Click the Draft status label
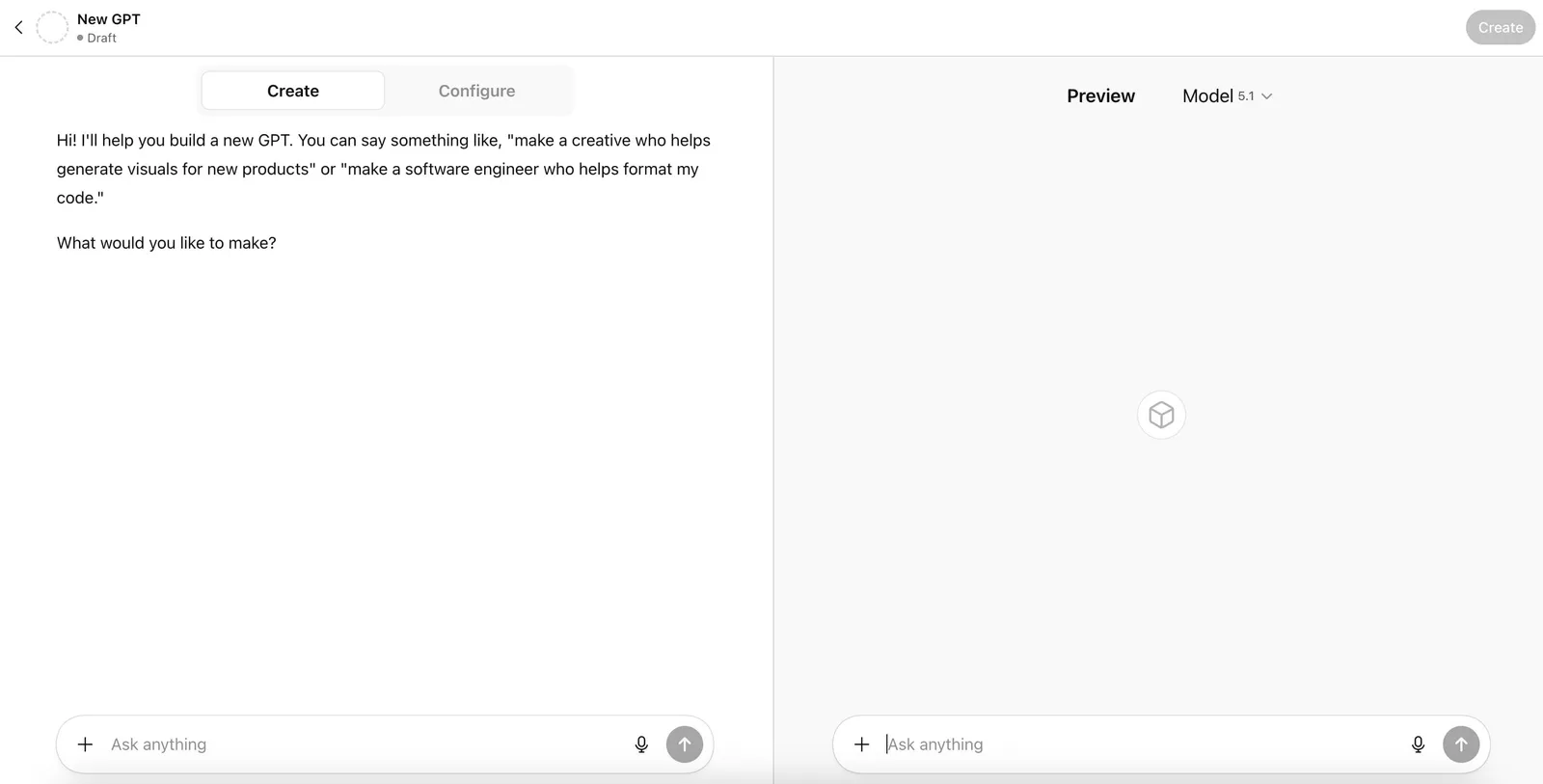Viewport: 1543px width, 784px height. point(101,38)
